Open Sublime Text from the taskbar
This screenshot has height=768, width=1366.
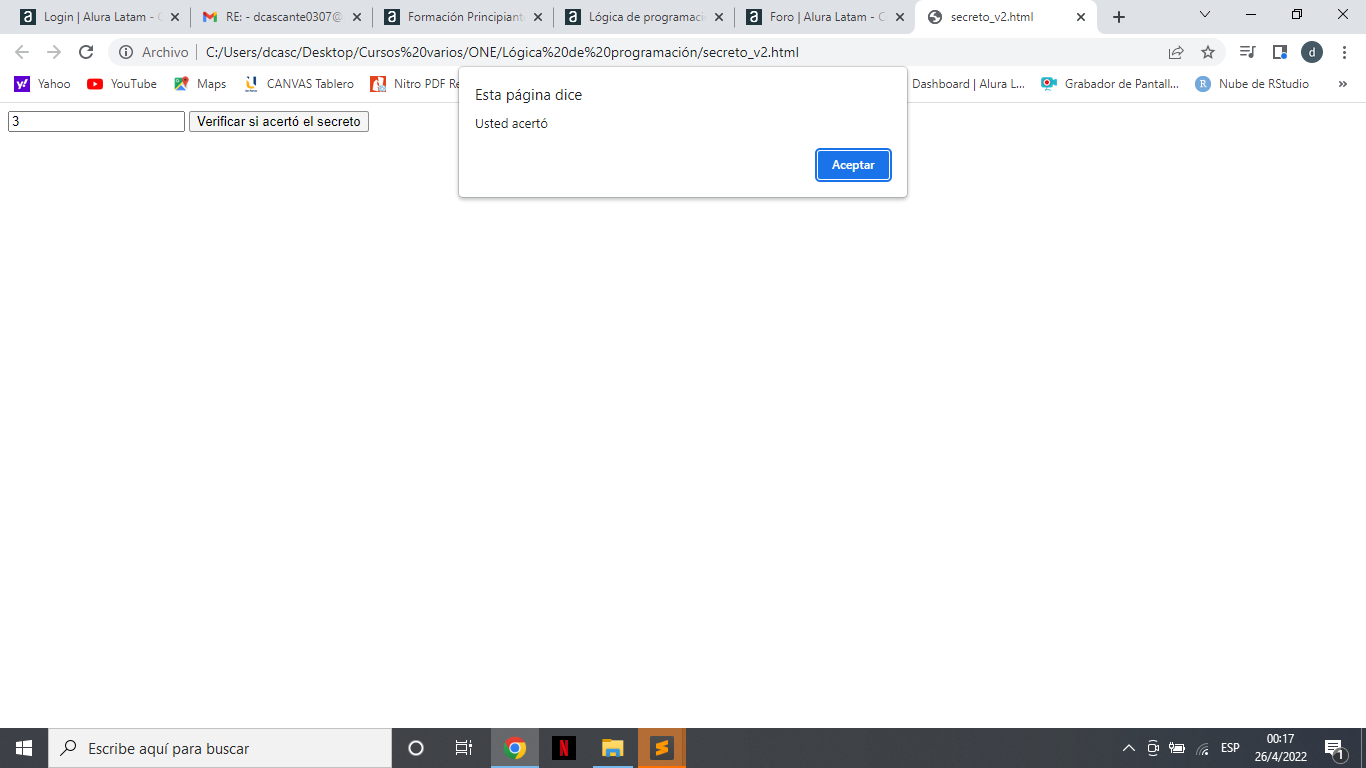point(662,748)
